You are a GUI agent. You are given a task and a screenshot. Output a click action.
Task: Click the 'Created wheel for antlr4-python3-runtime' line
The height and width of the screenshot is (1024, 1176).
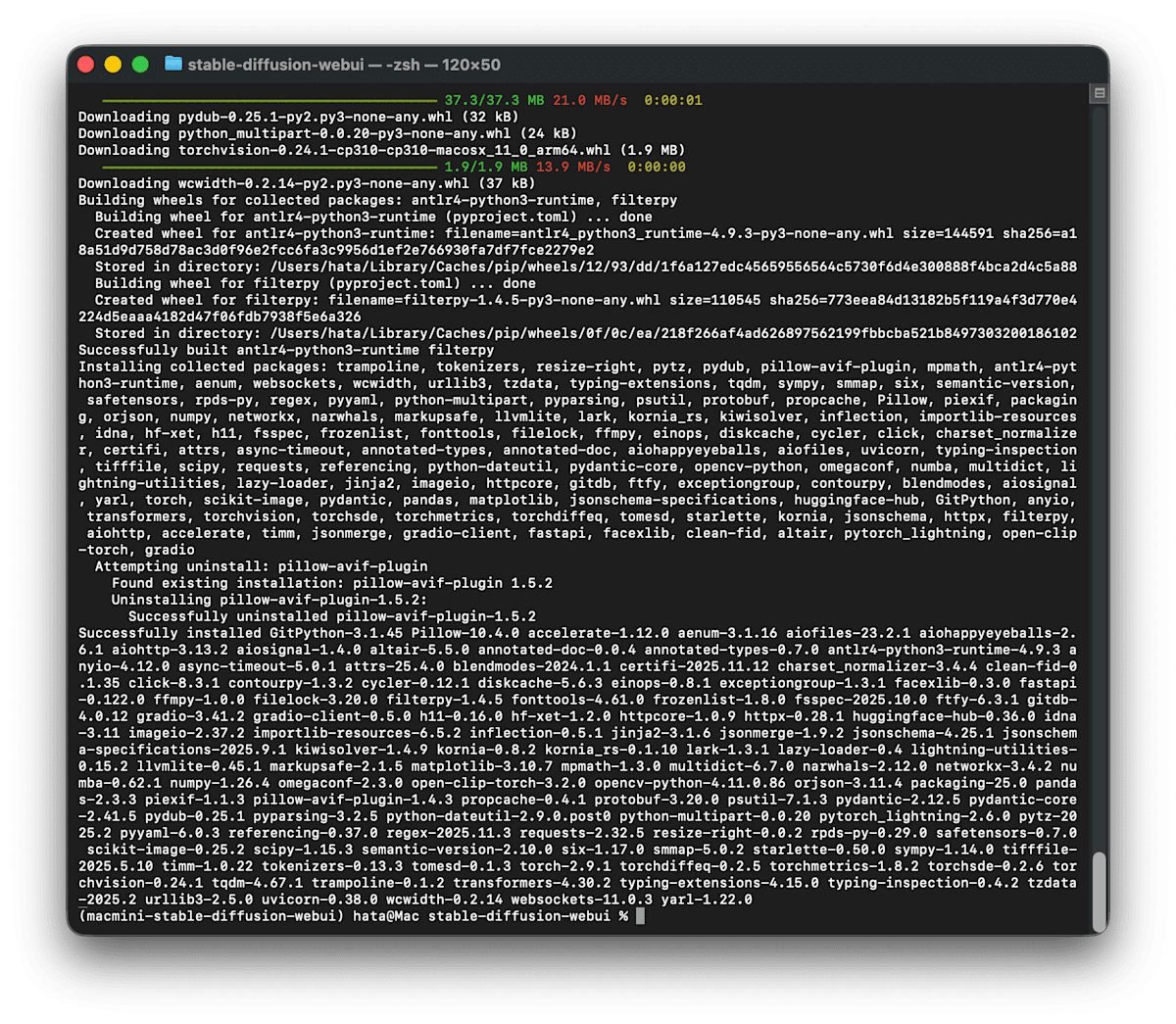(x=577, y=241)
